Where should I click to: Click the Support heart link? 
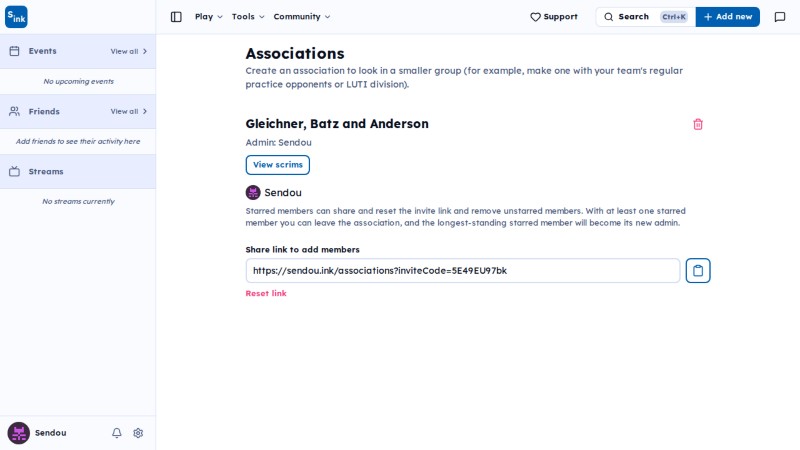pyautogui.click(x=554, y=17)
